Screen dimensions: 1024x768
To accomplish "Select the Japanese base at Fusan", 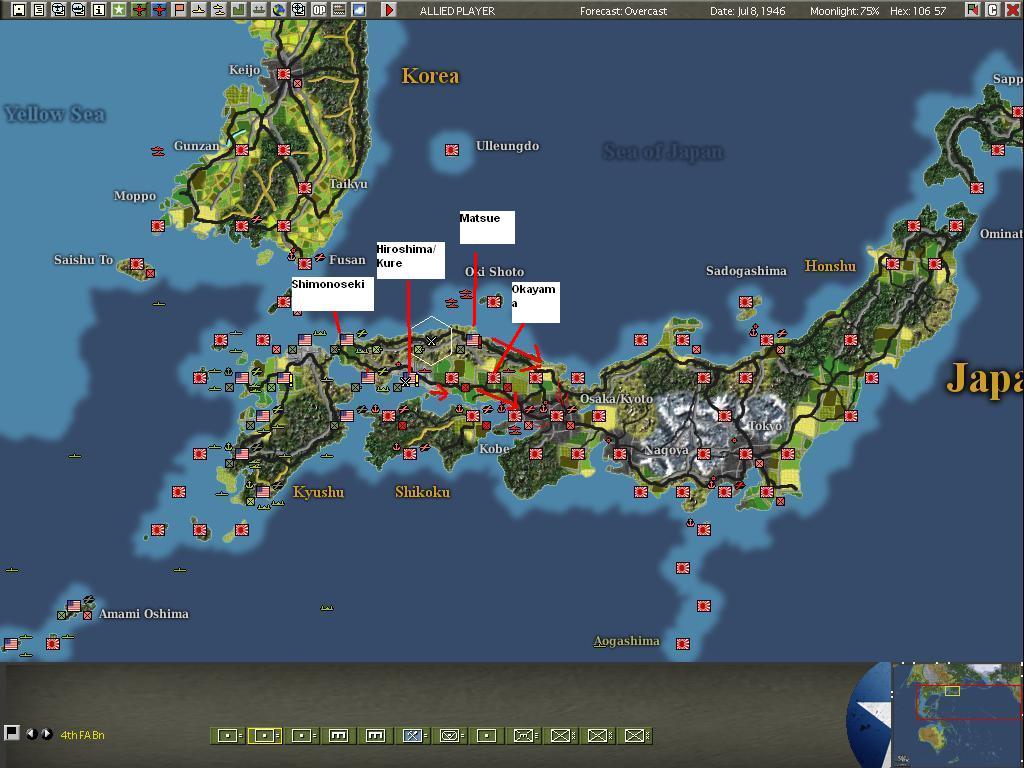I will click(304, 264).
